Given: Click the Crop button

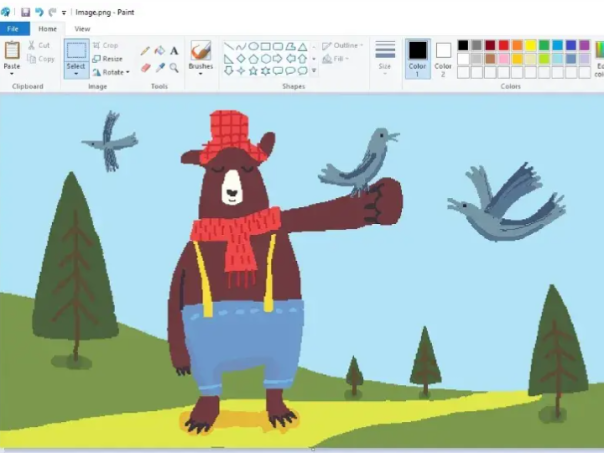Looking at the screenshot, I should pyautogui.click(x=105, y=46).
